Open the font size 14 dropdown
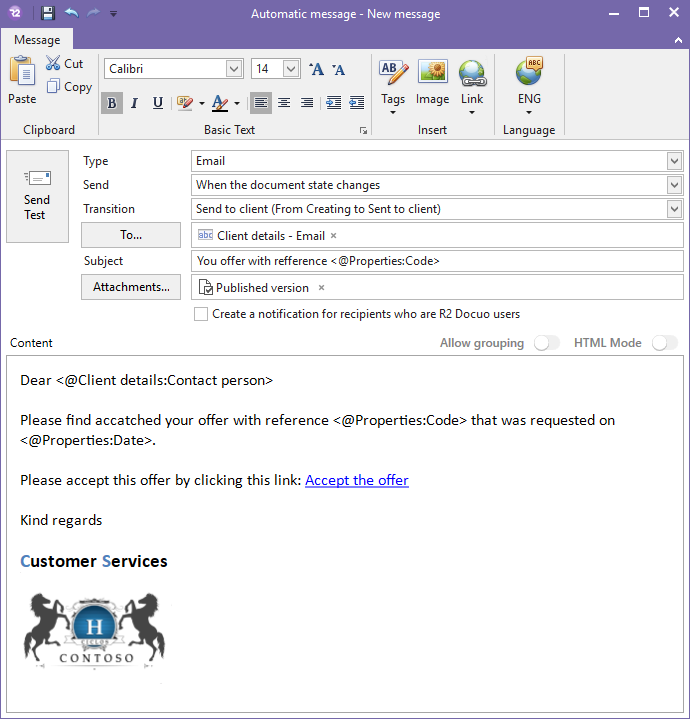 tap(291, 69)
